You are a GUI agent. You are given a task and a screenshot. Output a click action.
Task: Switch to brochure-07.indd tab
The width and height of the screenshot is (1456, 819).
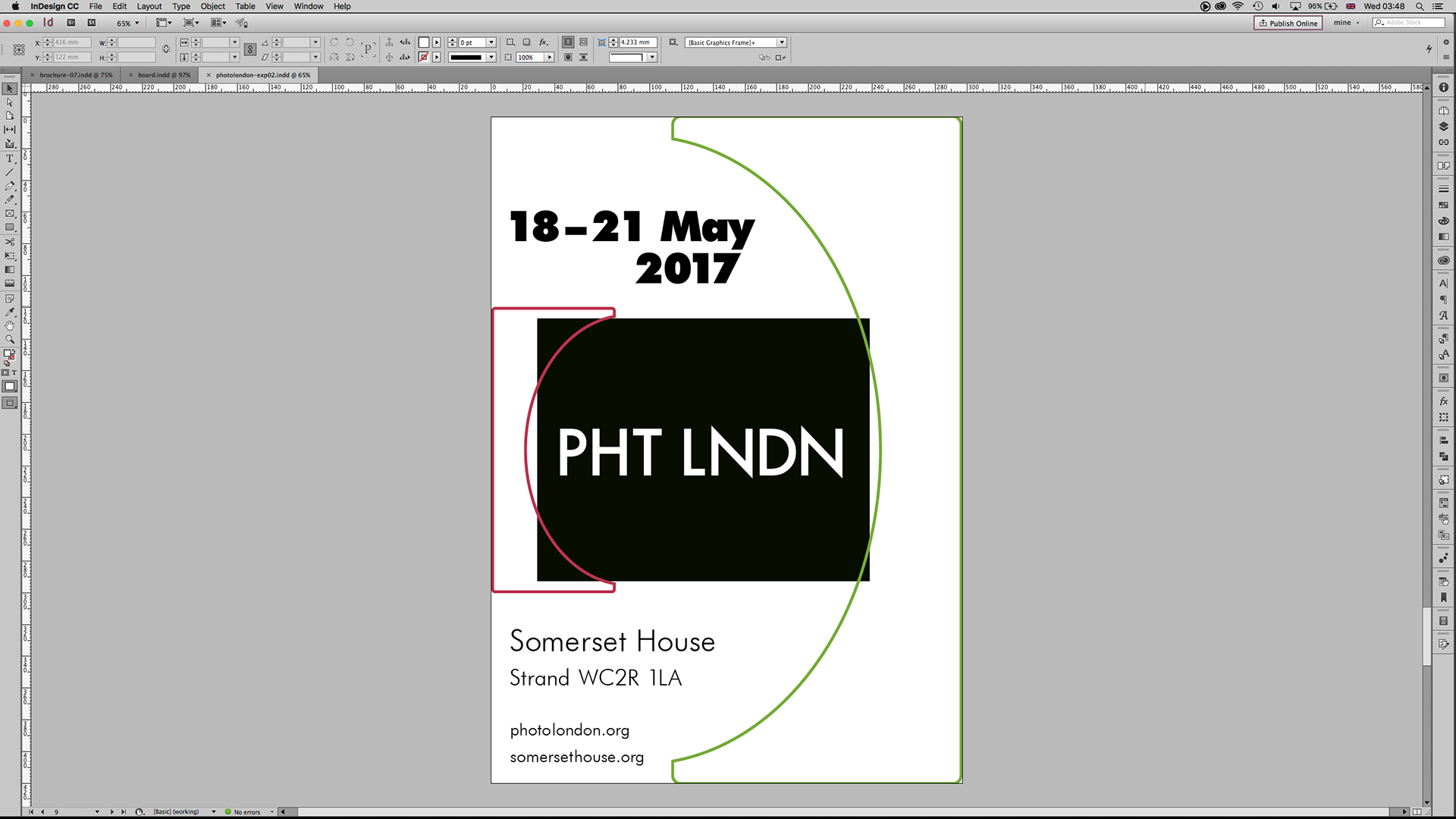pos(75,75)
